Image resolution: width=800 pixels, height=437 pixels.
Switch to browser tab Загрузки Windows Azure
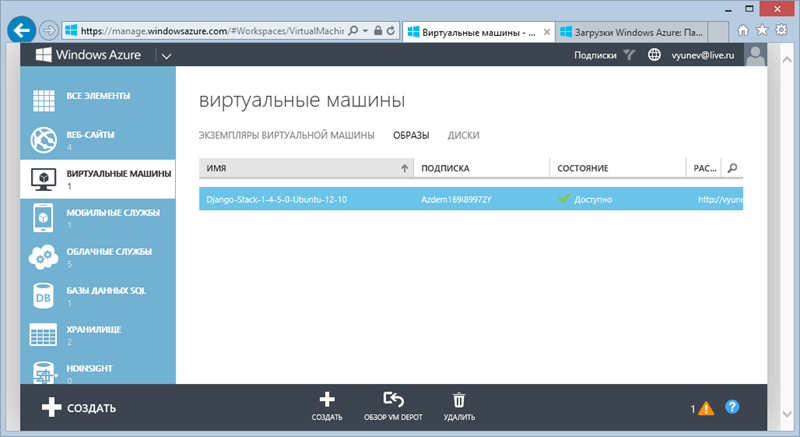(x=632, y=32)
